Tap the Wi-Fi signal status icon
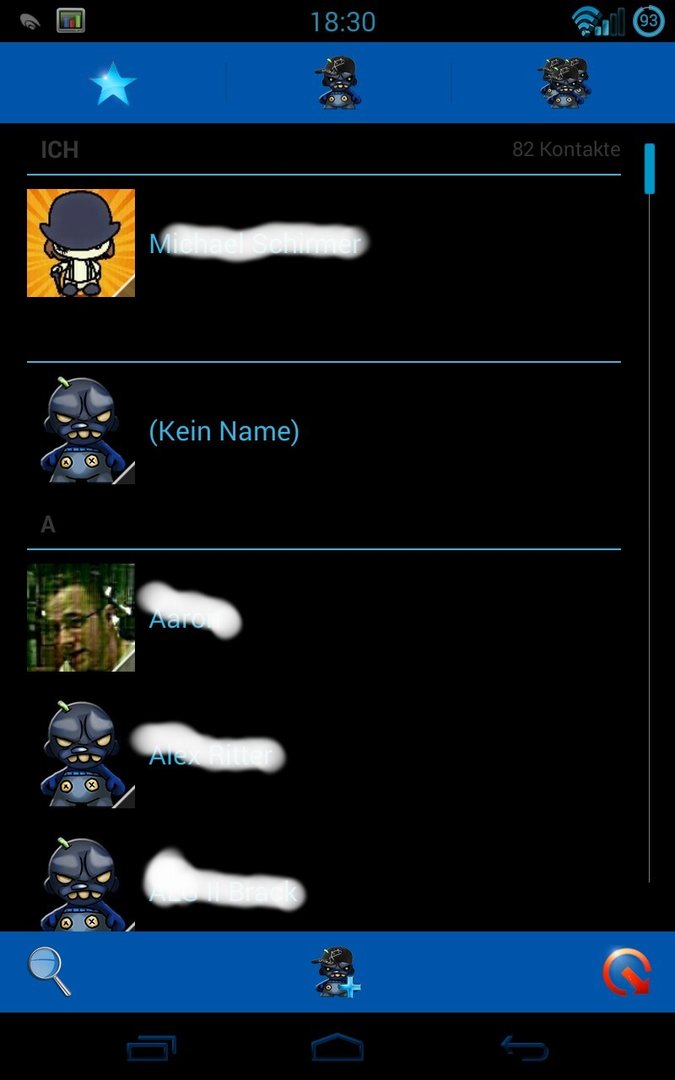 (586, 21)
